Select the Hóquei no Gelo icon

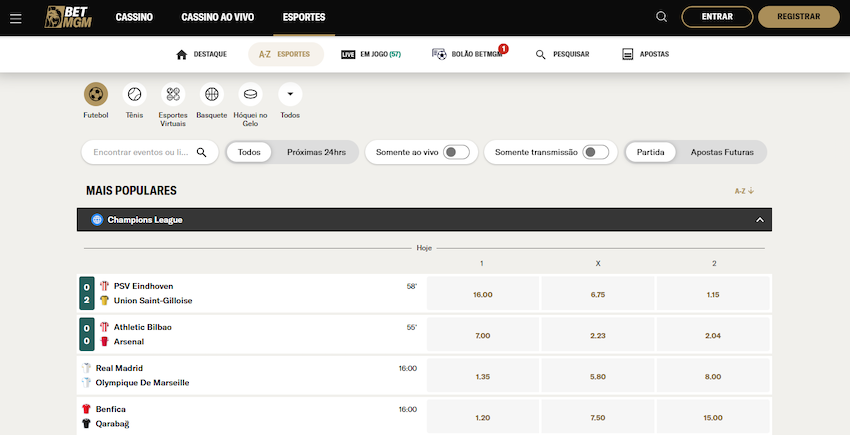250,94
